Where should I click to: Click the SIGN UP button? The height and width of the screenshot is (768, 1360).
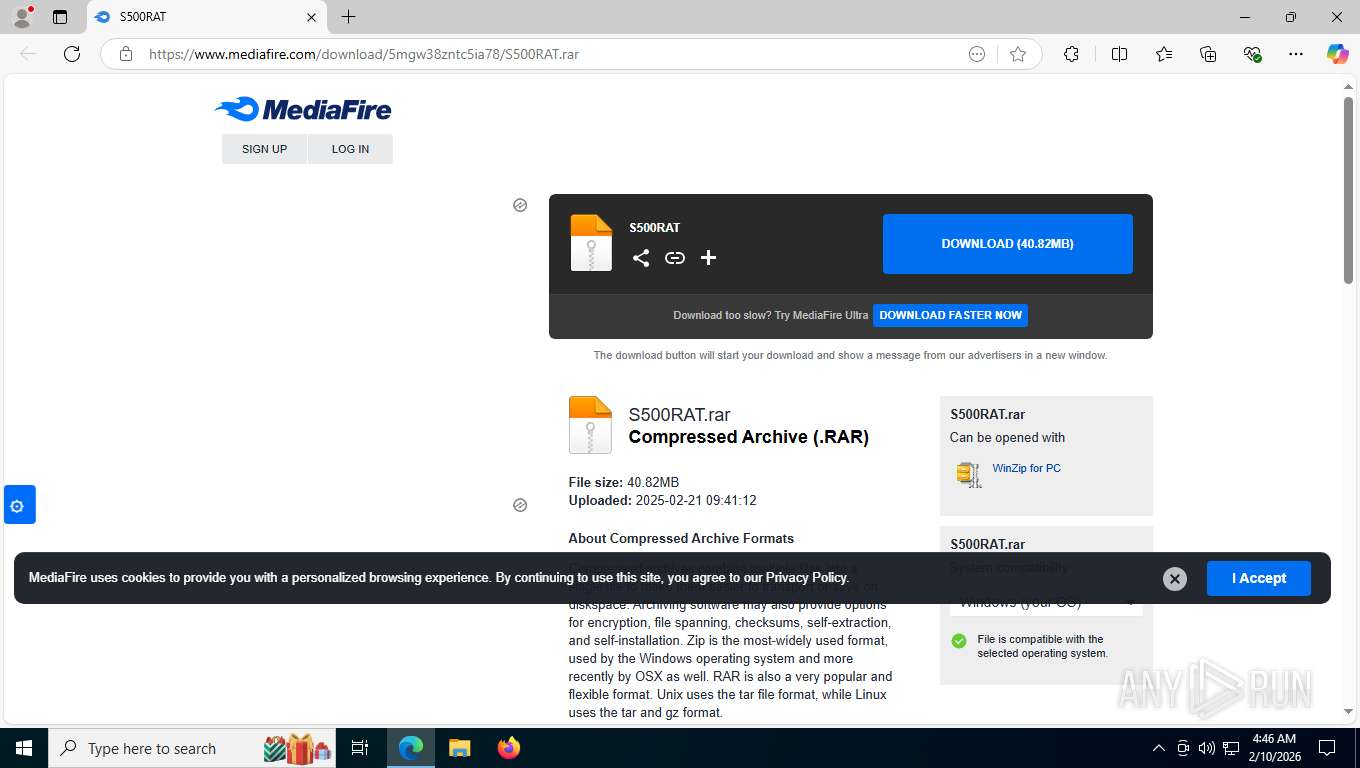pos(264,149)
